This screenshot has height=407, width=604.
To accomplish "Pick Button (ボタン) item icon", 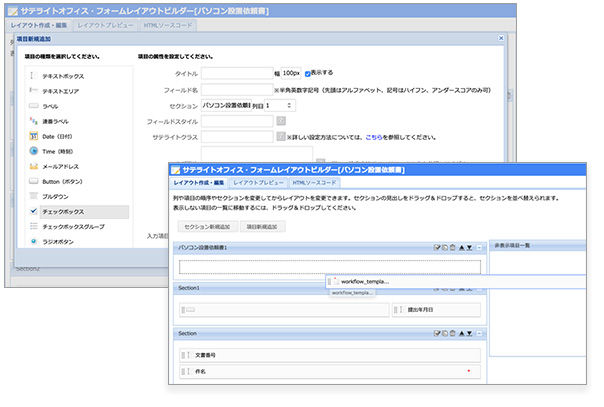I will point(34,181).
